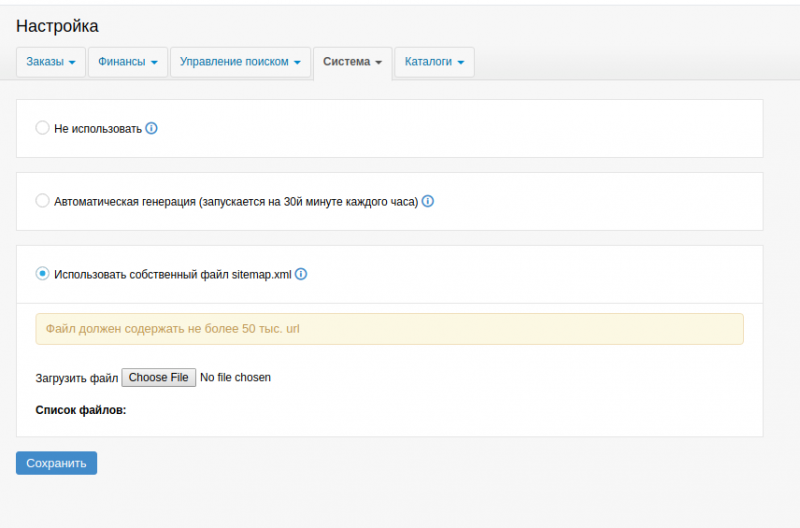Image resolution: width=800 pixels, height=528 pixels.
Task: Click the blue 'Сохранить' button
Action: click(56, 463)
